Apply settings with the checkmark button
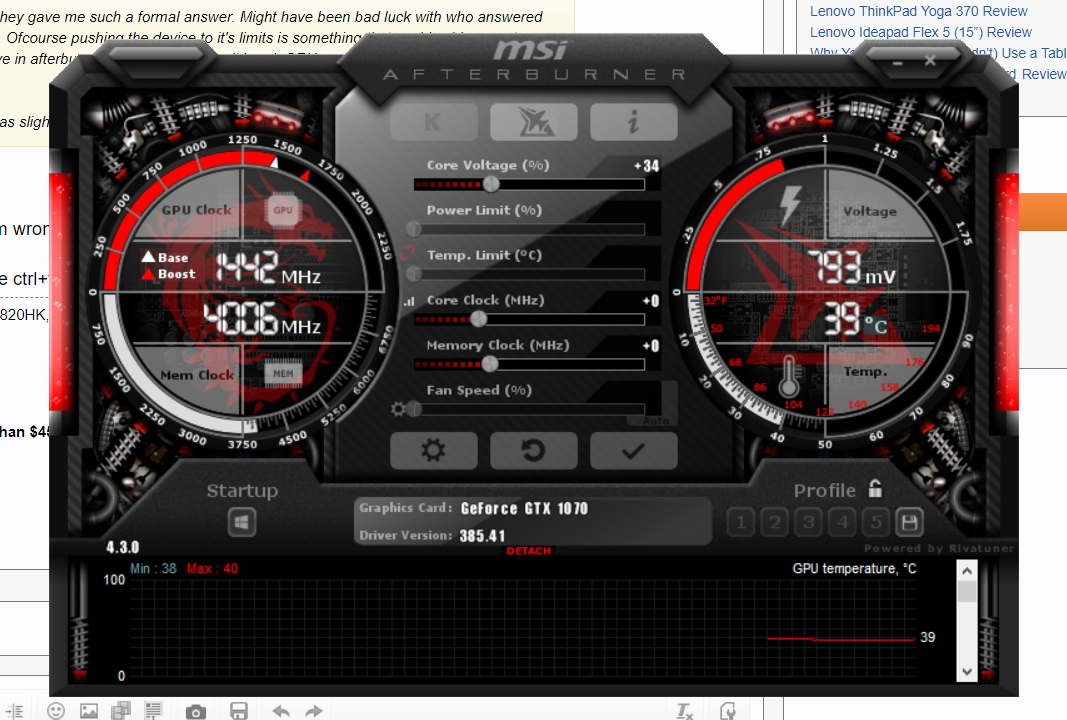The image size is (1067, 720). (634, 451)
